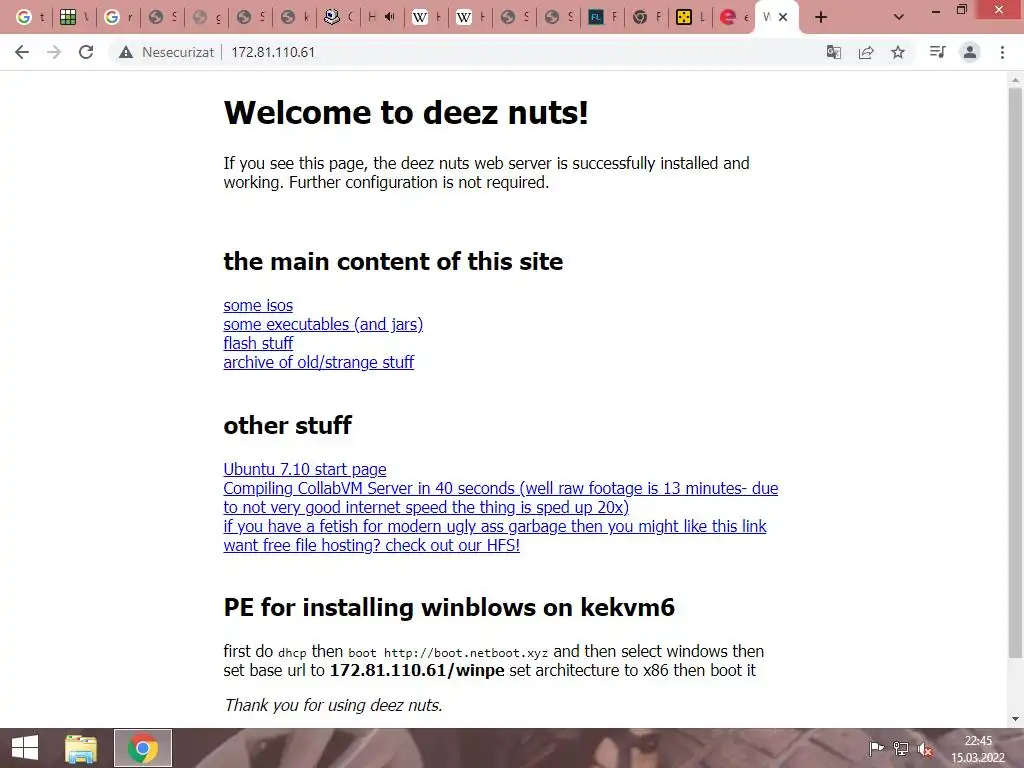This screenshot has width=1024, height=768.
Task: Open the tab search chevron dropdown
Action: click(899, 17)
